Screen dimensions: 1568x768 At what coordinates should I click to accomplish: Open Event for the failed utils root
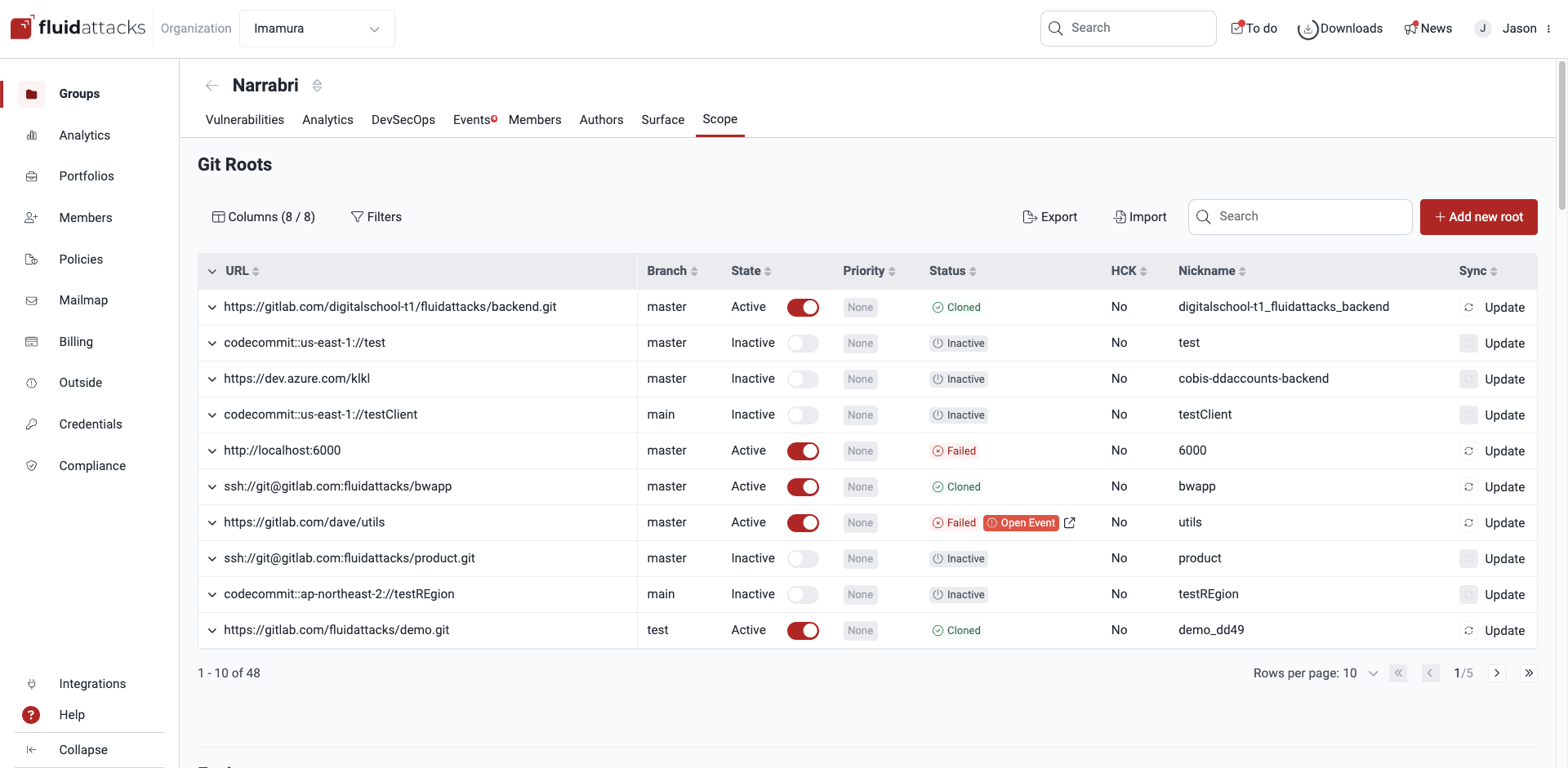(1022, 522)
